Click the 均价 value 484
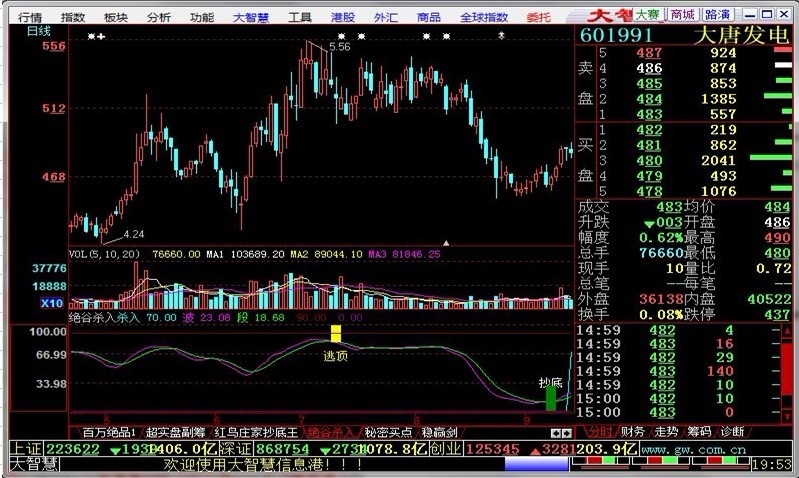 click(x=777, y=207)
